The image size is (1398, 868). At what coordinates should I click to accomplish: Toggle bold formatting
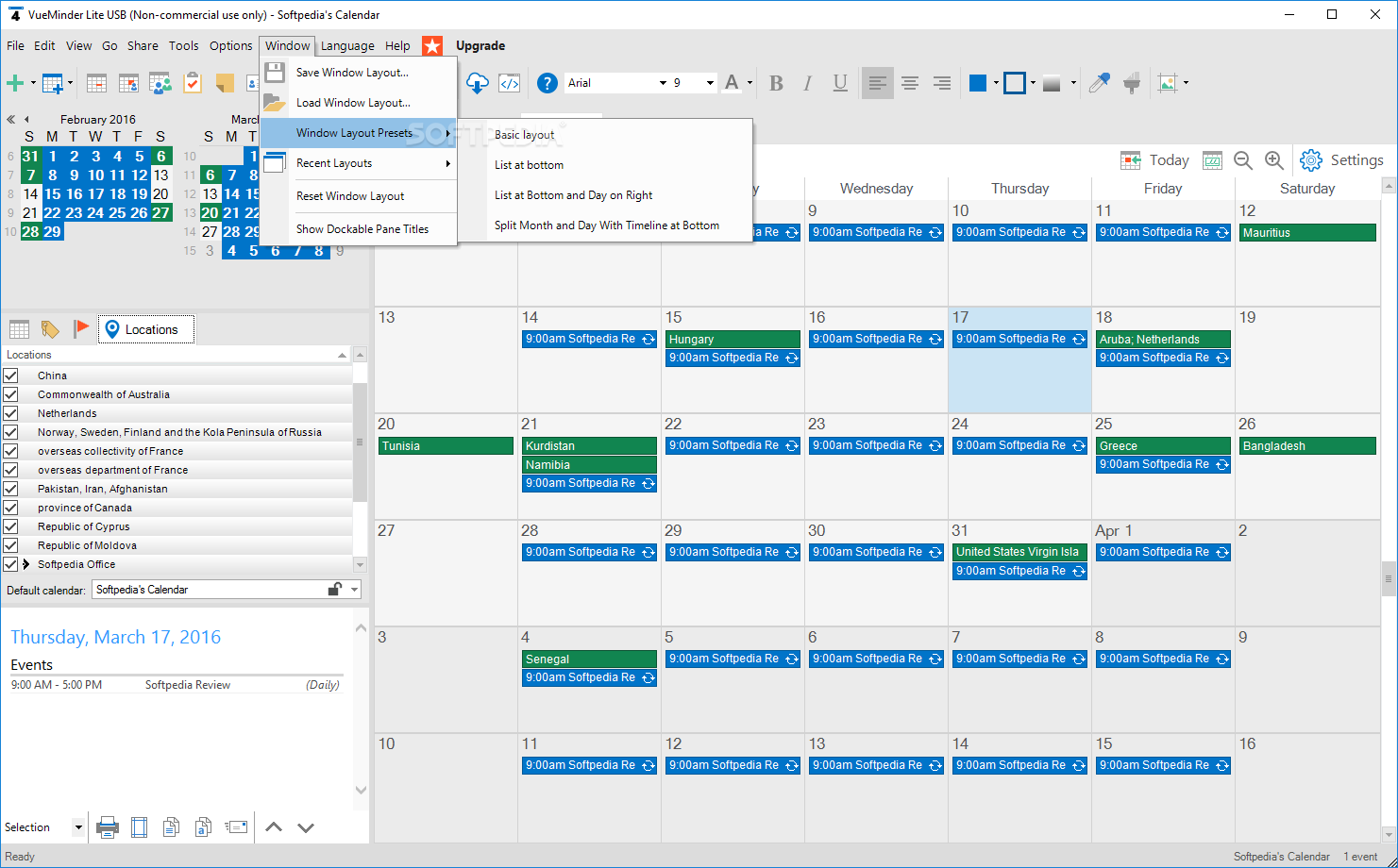click(776, 83)
